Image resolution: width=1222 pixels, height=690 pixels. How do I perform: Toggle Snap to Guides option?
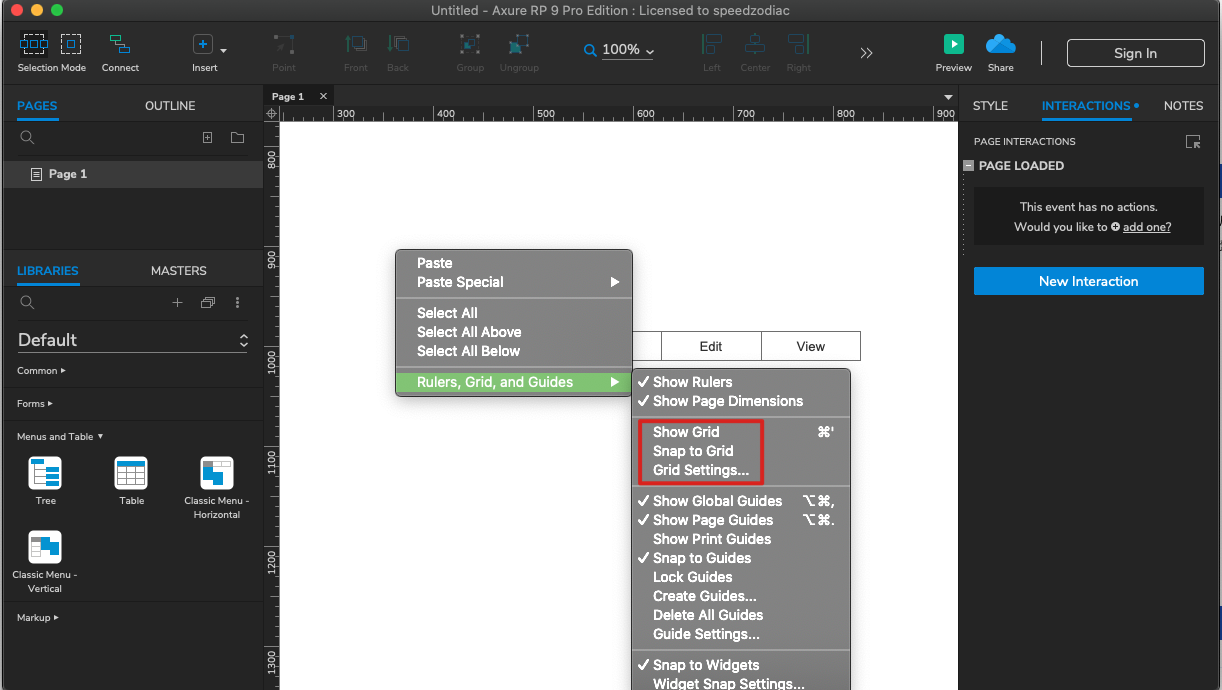(741, 558)
